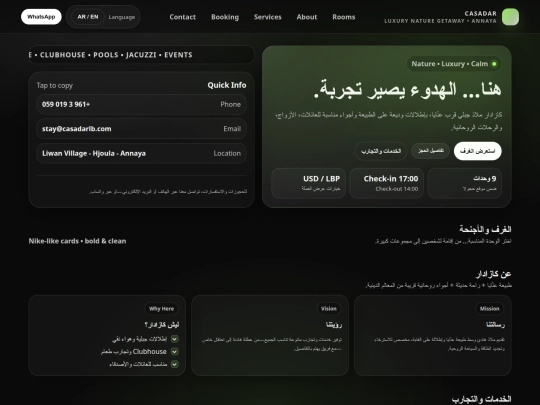Toggle the AR / EN language switch
The width and height of the screenshot is (540, 405).
[x=88, y=17]
